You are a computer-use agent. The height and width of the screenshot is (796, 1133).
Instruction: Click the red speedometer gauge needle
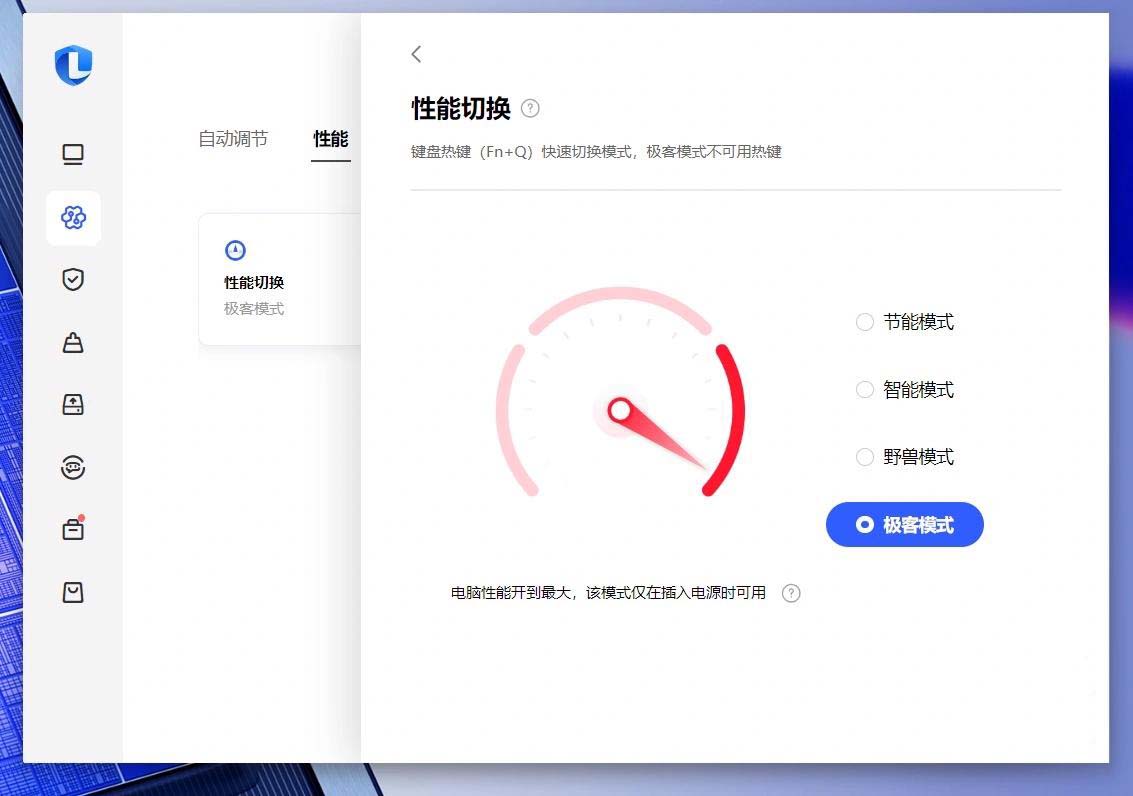656,433
